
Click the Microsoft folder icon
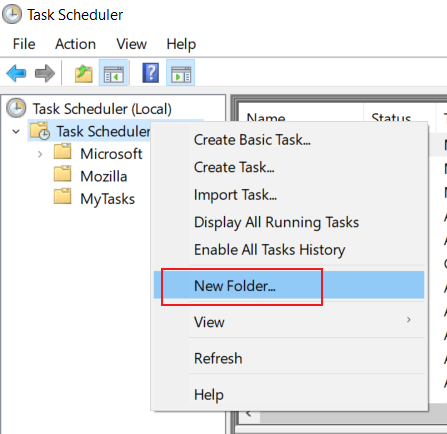point(62,152)
